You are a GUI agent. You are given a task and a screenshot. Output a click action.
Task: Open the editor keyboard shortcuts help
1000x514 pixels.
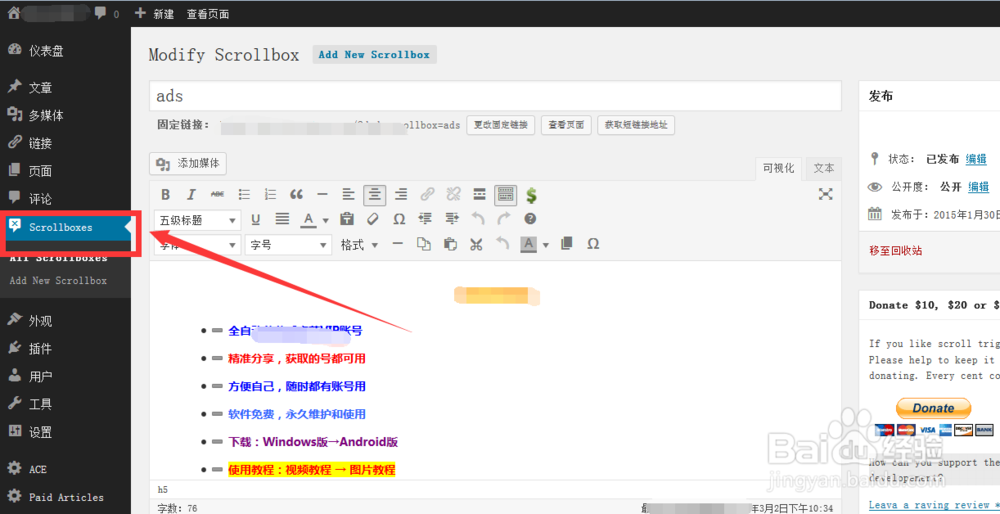(530, 219)
